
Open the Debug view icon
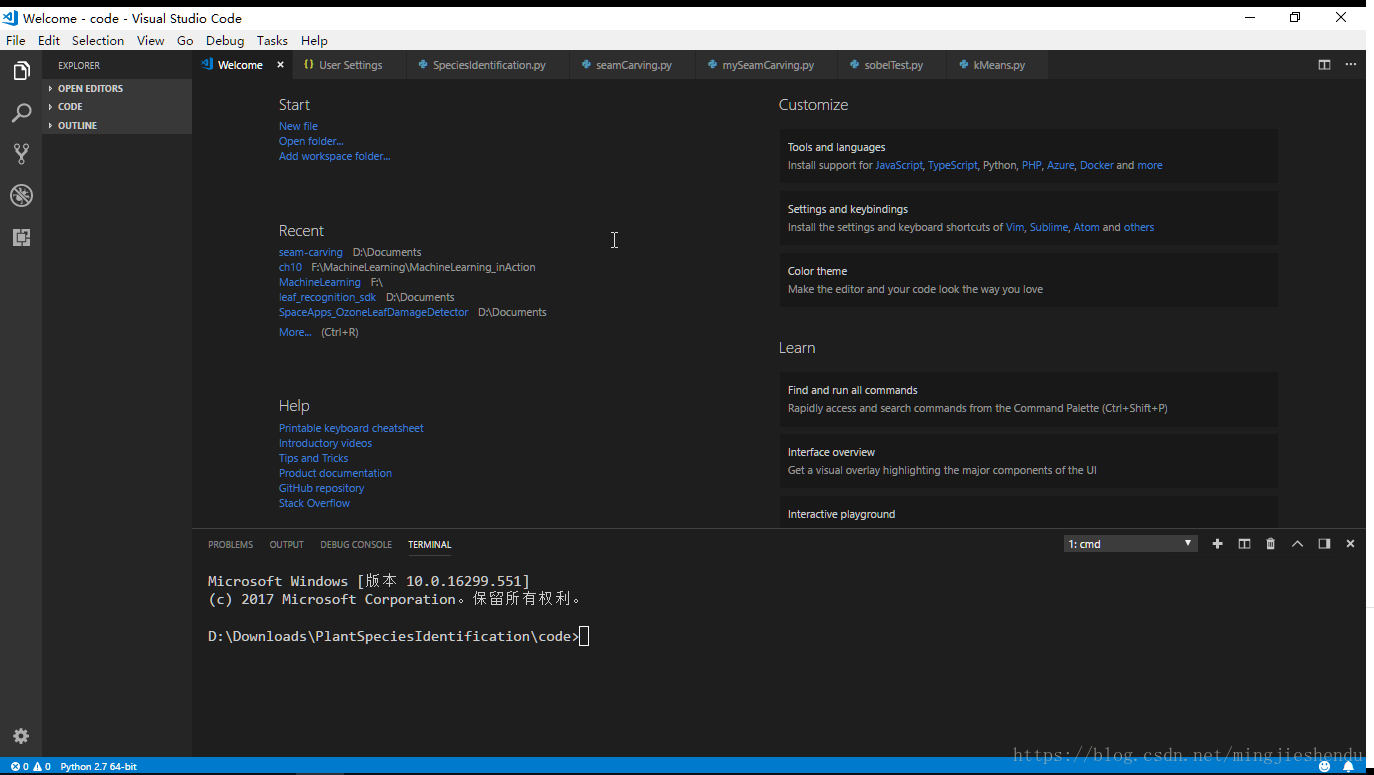tap(21, 195)
